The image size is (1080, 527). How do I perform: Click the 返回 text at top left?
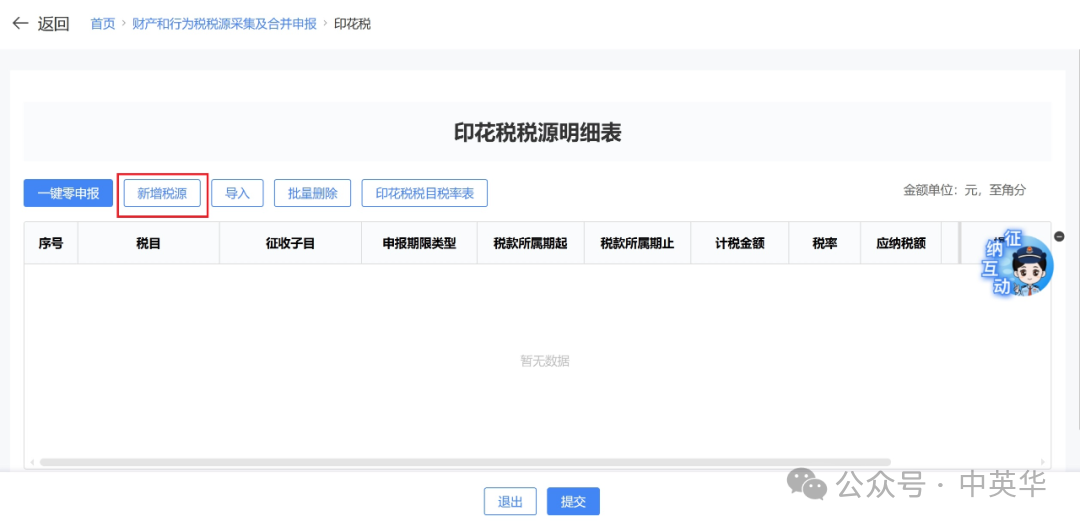53,24
